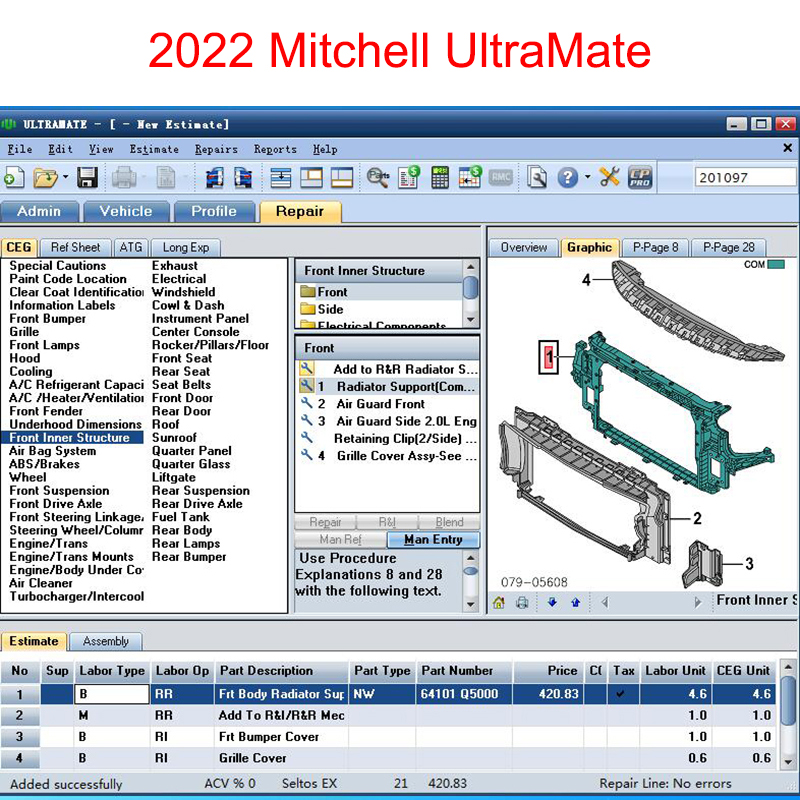
Task: Select Front Bumper in the category list
Action: coord(48,319)
